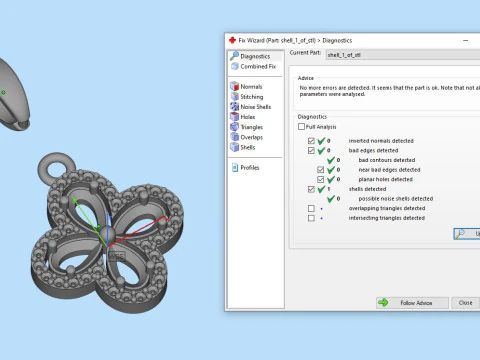Click the green checkmark beside near bad edges

(331, 170)
